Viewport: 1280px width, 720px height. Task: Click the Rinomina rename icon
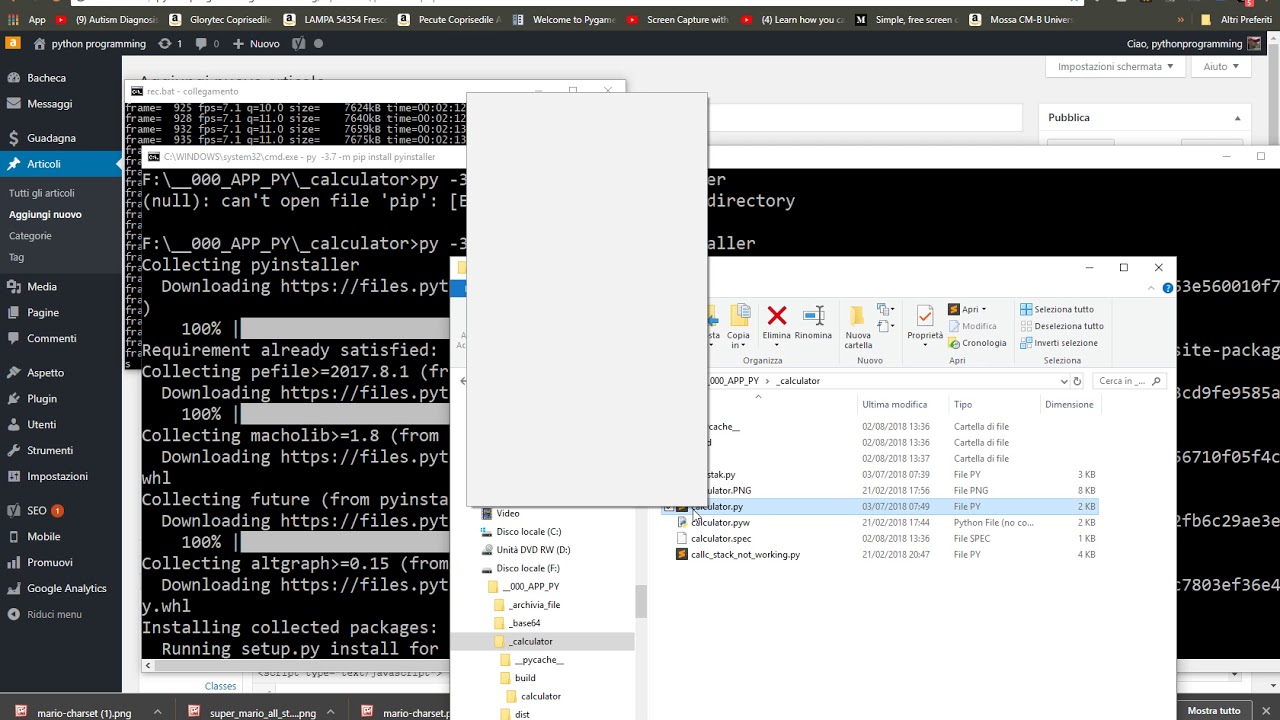813,316
